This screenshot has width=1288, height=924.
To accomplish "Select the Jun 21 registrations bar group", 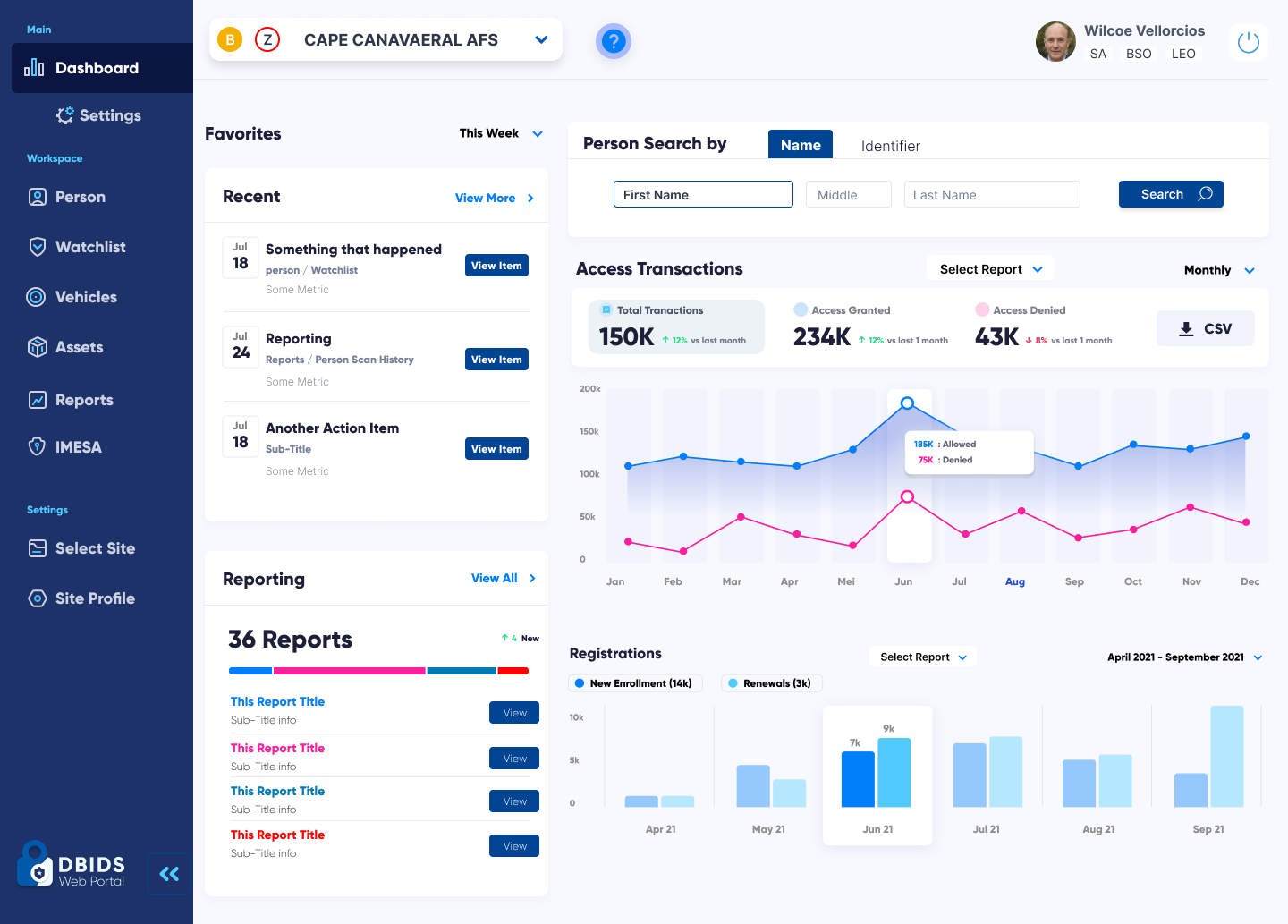I will (877, 775).
